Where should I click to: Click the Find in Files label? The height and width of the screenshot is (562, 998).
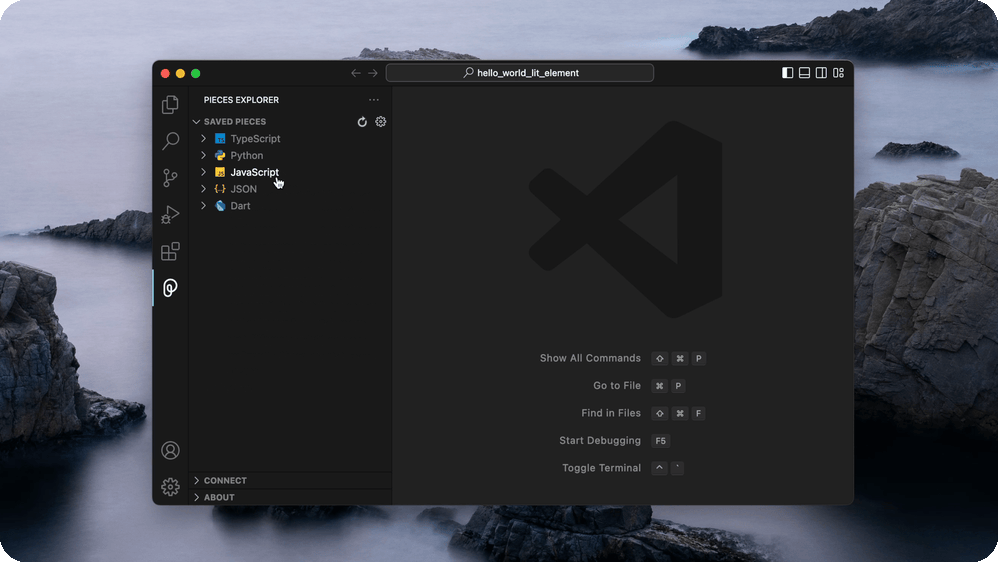coord(611,413)
